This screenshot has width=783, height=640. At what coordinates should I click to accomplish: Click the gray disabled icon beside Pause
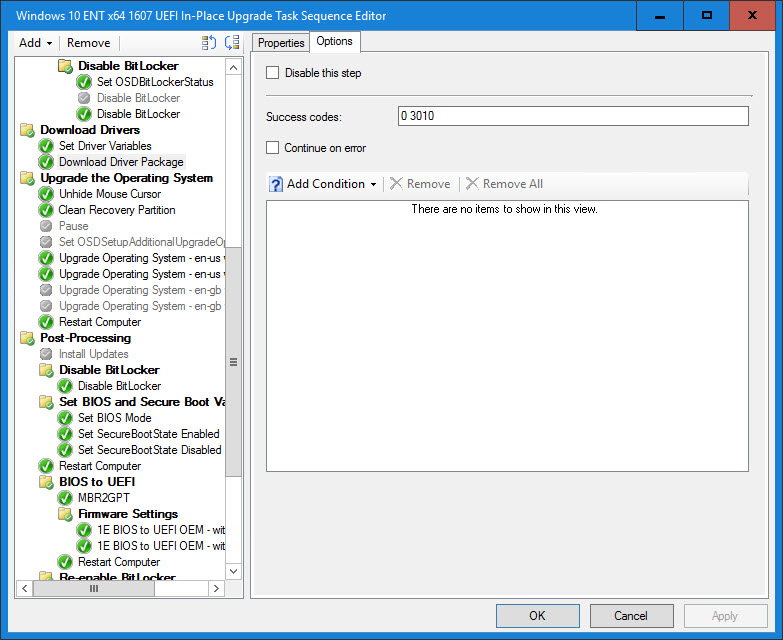pyautogui.click(x=46, y=226)
